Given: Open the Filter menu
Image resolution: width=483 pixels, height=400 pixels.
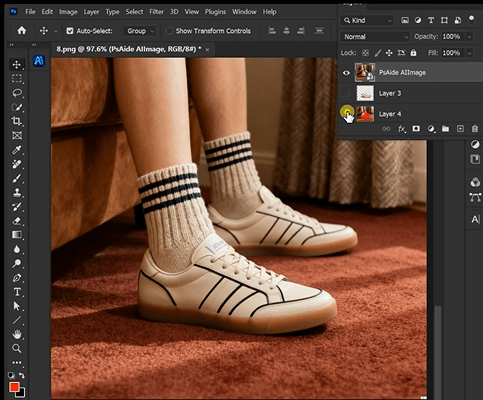Looking at the screenshot, I should coord(156,12).
